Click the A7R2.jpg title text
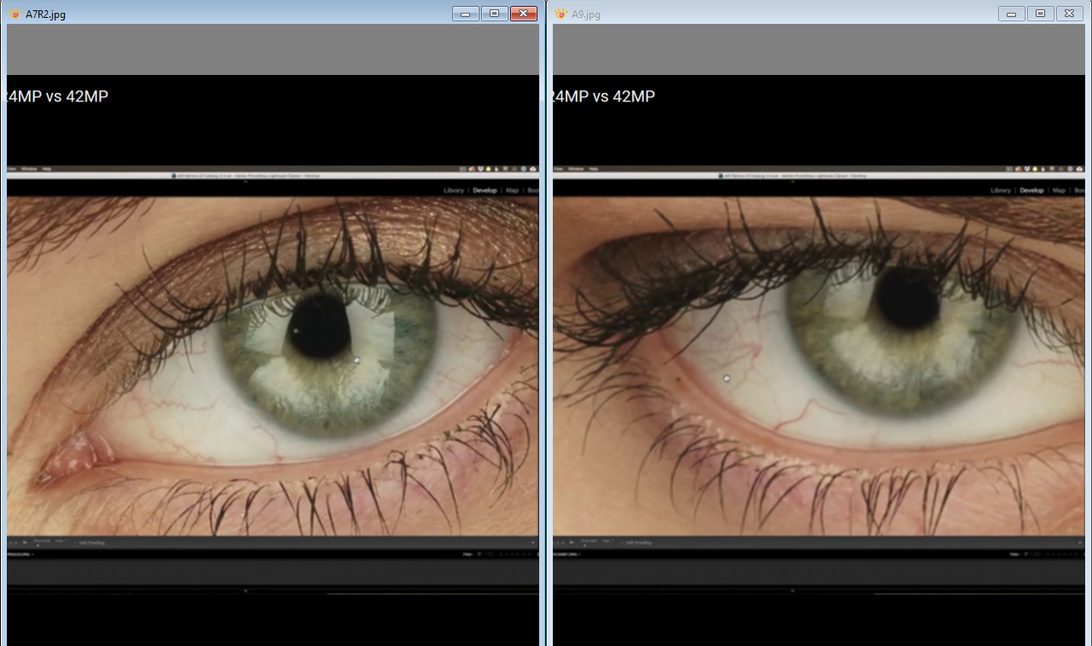 coord(45,14)
